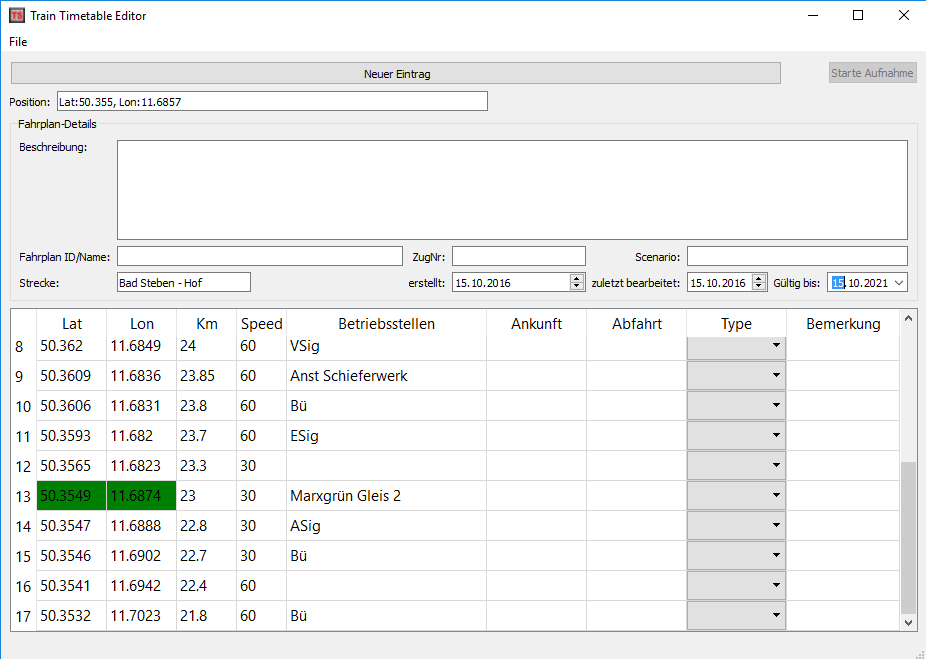Click the Neuer Eintrag button
Image resolution: width=926 pixels, height=659 pixels.
(396, 74)
